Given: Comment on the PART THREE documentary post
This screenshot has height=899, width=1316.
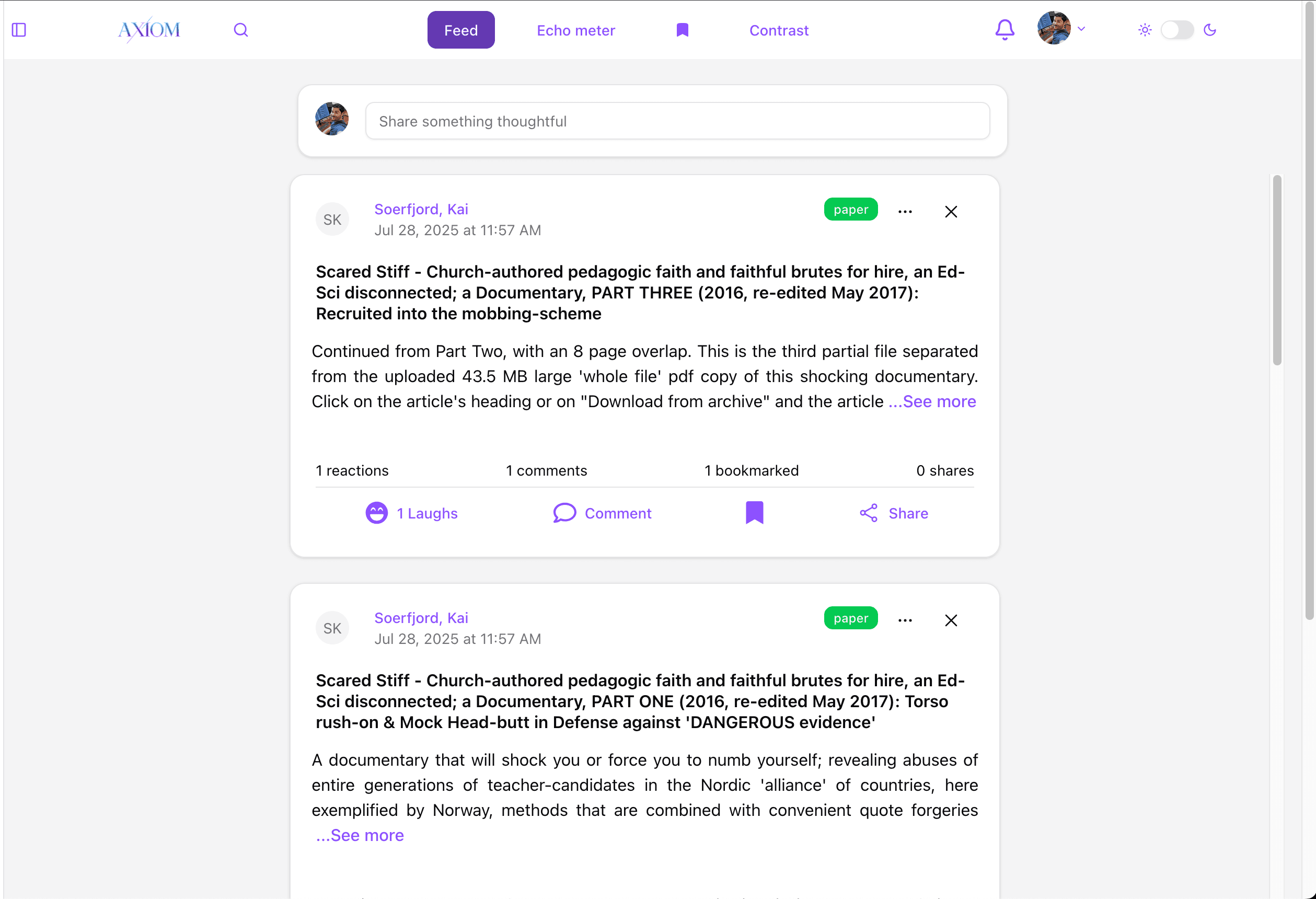Looking at the screenshot, I should click(x=602, y=513).
